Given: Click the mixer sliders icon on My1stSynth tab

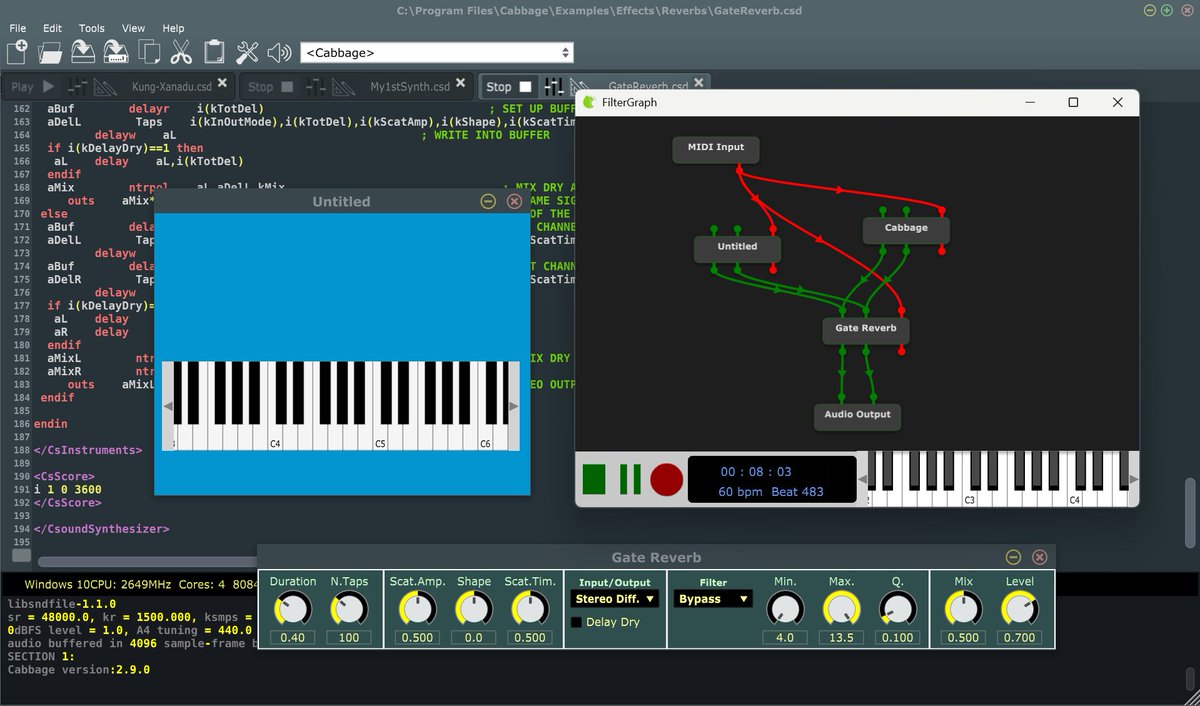Looking at the screenshot, I should [316, 87].
